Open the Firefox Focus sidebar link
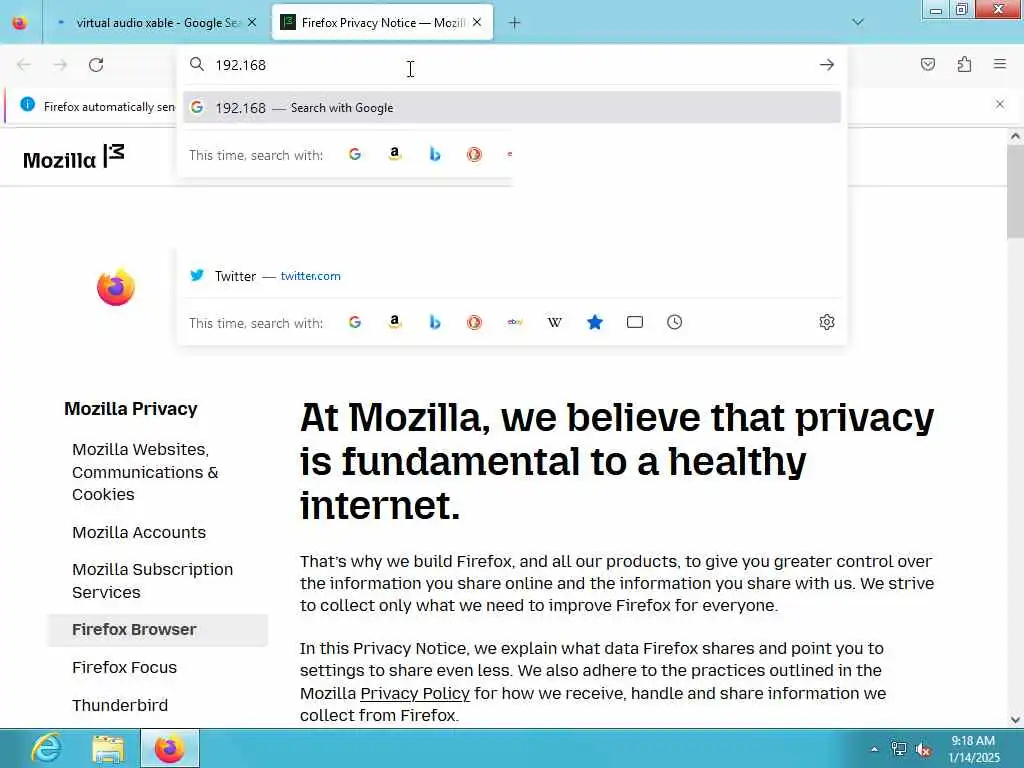 125,667
